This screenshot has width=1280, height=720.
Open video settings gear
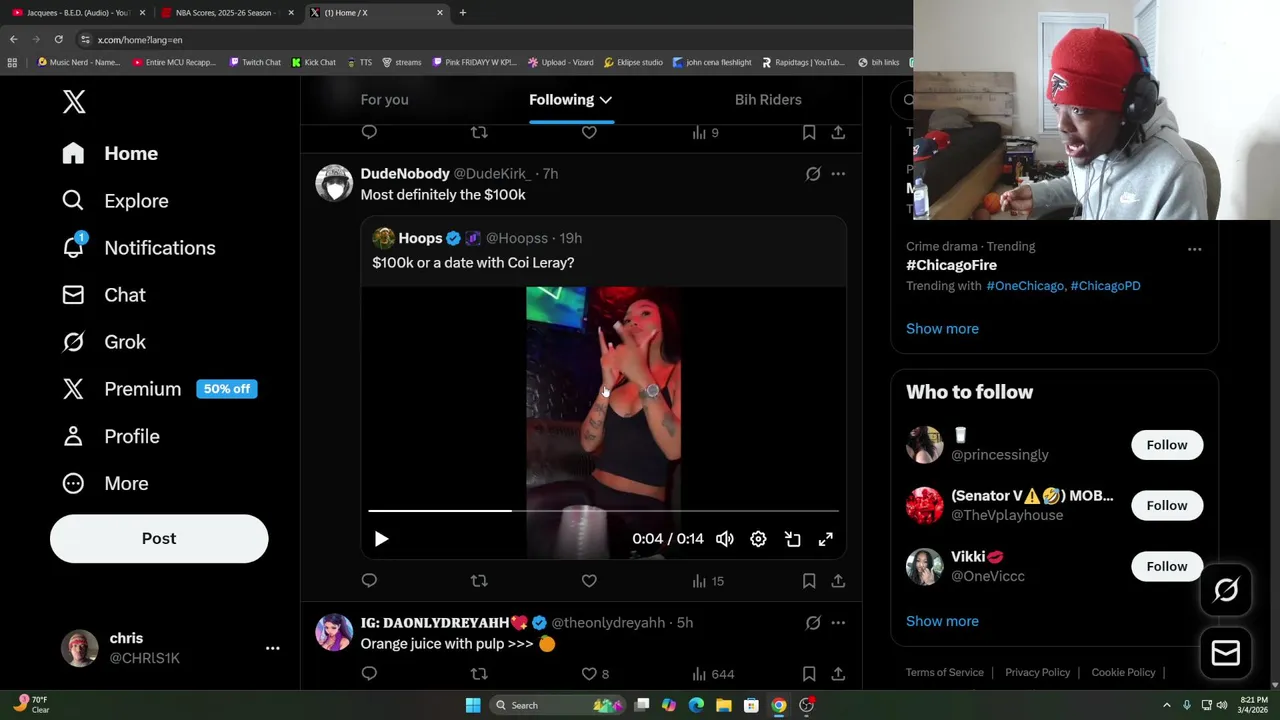pos(758,539)
